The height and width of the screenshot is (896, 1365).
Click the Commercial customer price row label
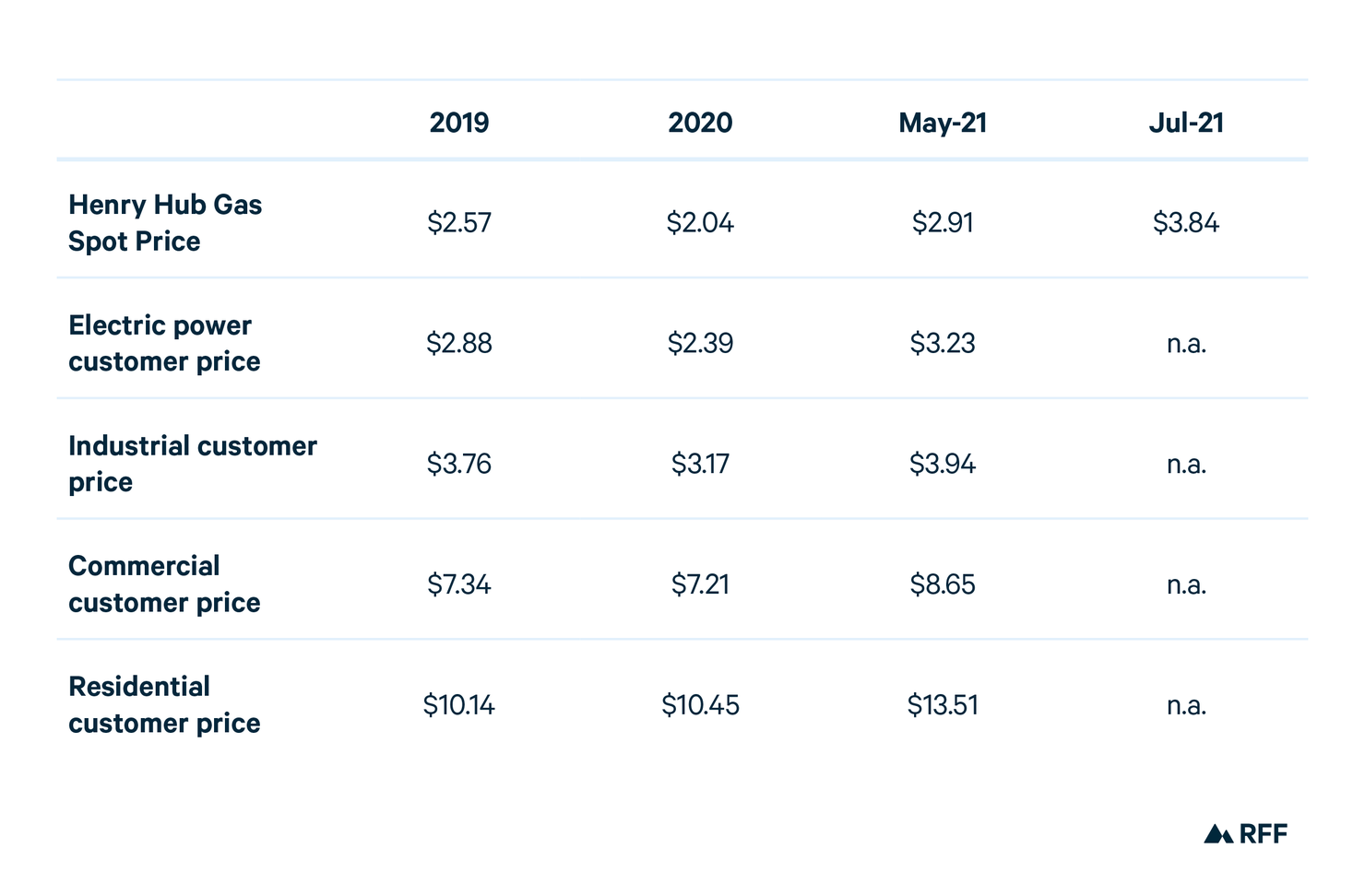pyautogui.click(x=164, y=584)
